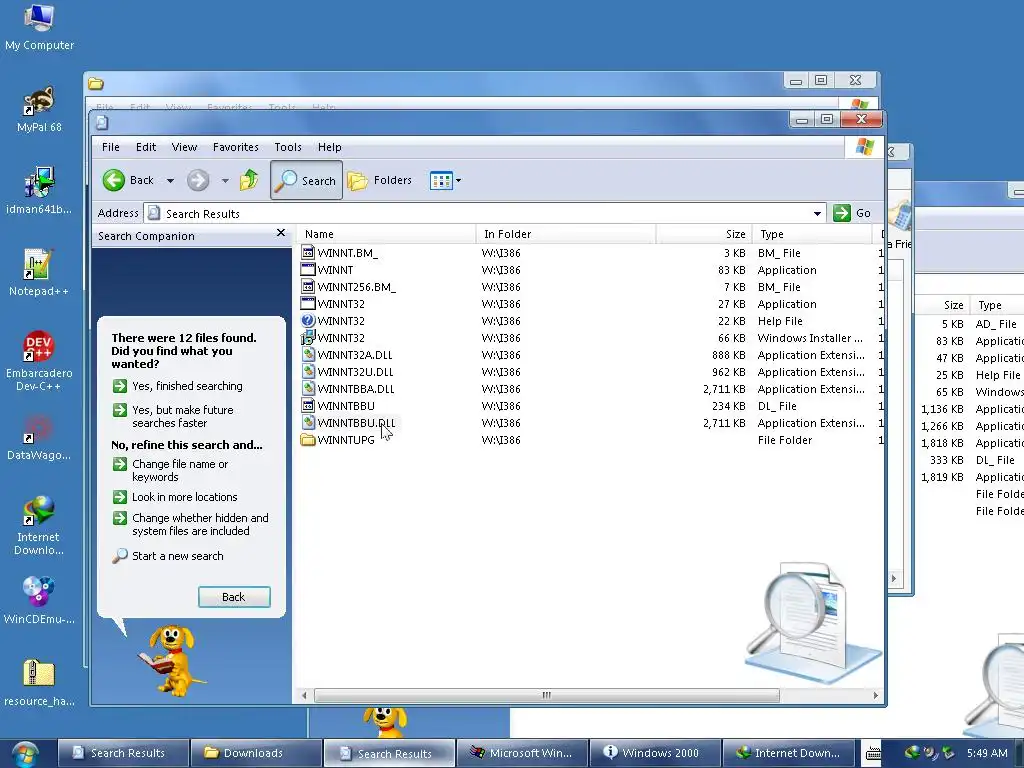Select the WINNT32 application row (27 KB)

tap(590, 304)
